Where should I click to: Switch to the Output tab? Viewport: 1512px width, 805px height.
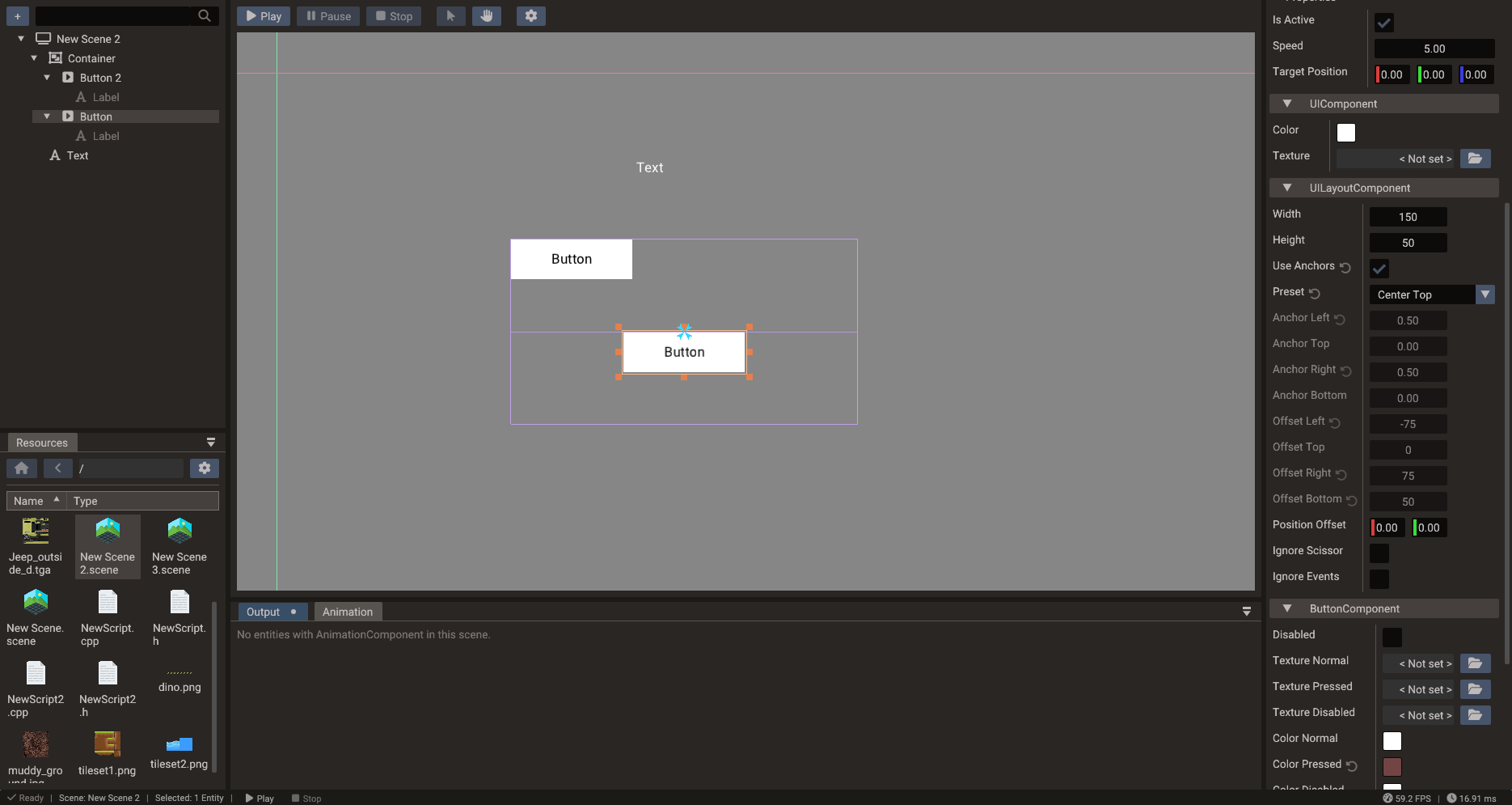tap(272, 612)
